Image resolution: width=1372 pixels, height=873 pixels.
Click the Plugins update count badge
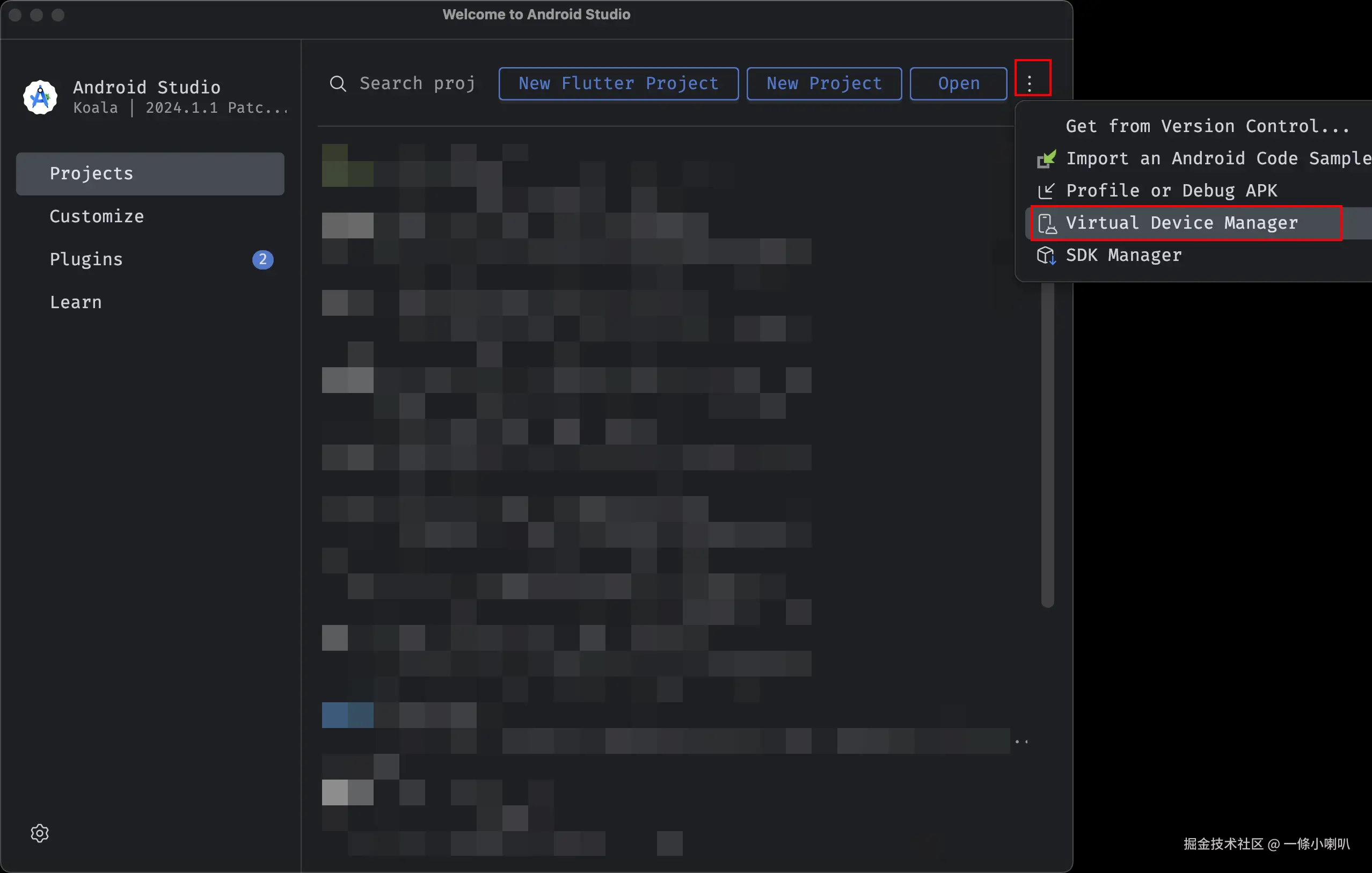[262, 259]
